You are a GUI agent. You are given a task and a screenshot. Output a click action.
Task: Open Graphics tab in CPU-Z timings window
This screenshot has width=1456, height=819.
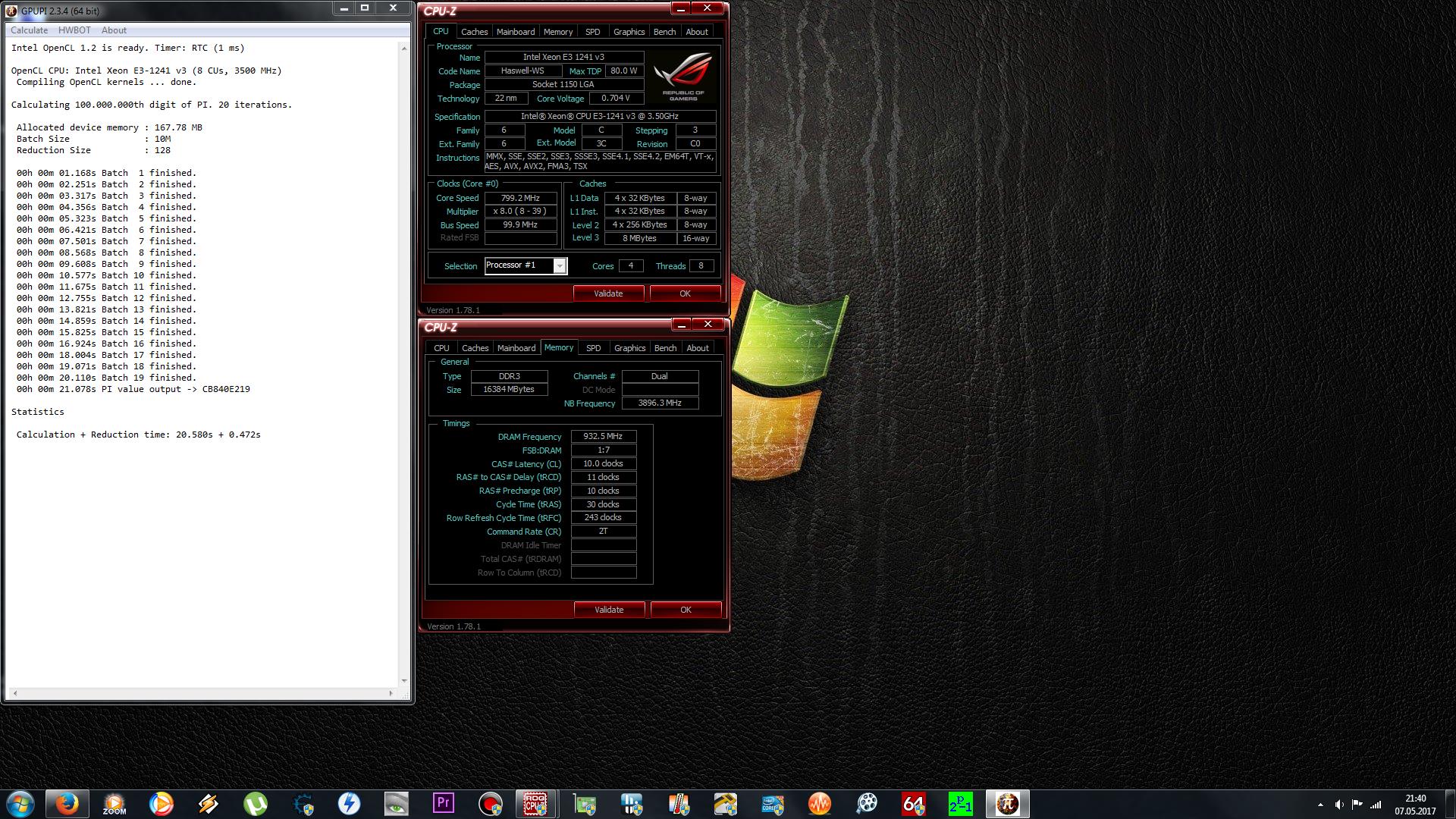(630, 348)
